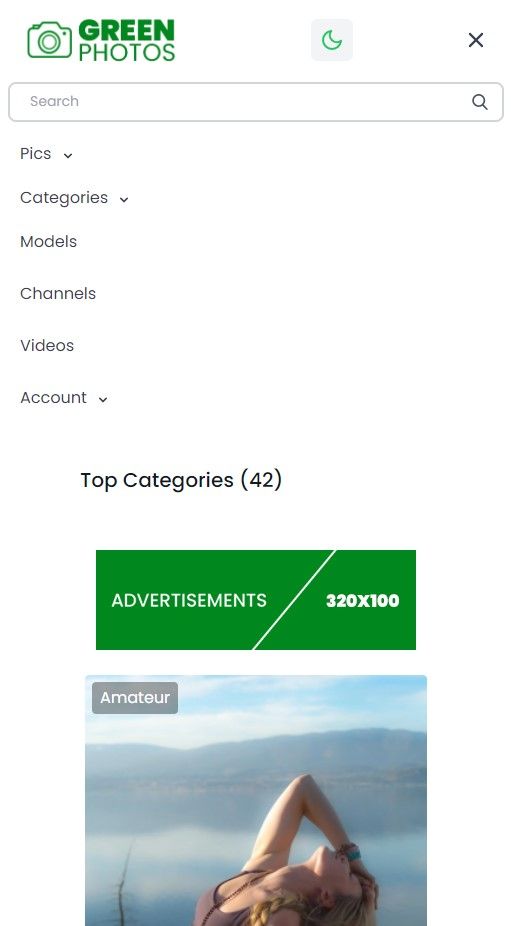Click the Amateur category label badge
The height and width of the screenshot is (926, 511).
click(135, 698)
